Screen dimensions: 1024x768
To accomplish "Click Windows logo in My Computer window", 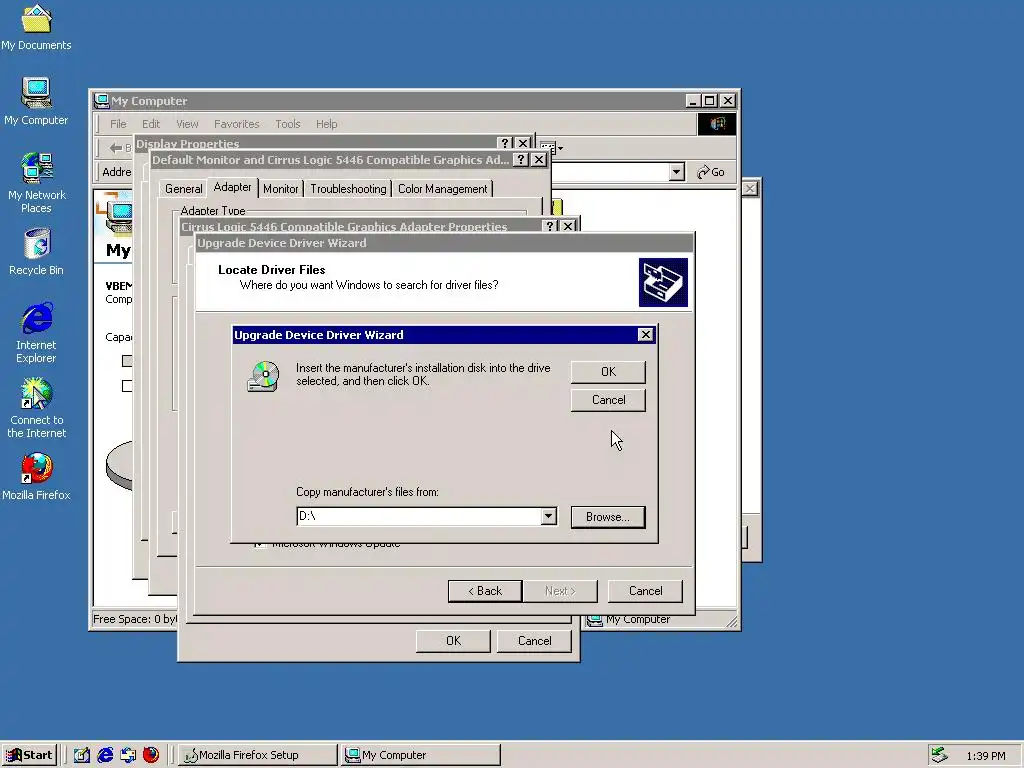I will [716, 124].
